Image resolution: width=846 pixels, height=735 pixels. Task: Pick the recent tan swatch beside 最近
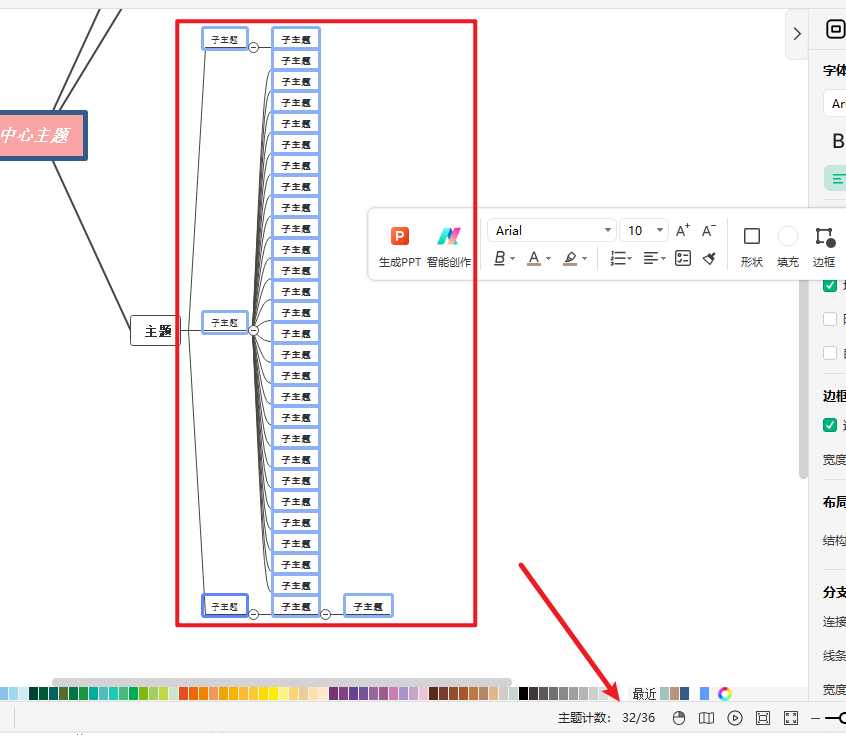pos(674,693)
